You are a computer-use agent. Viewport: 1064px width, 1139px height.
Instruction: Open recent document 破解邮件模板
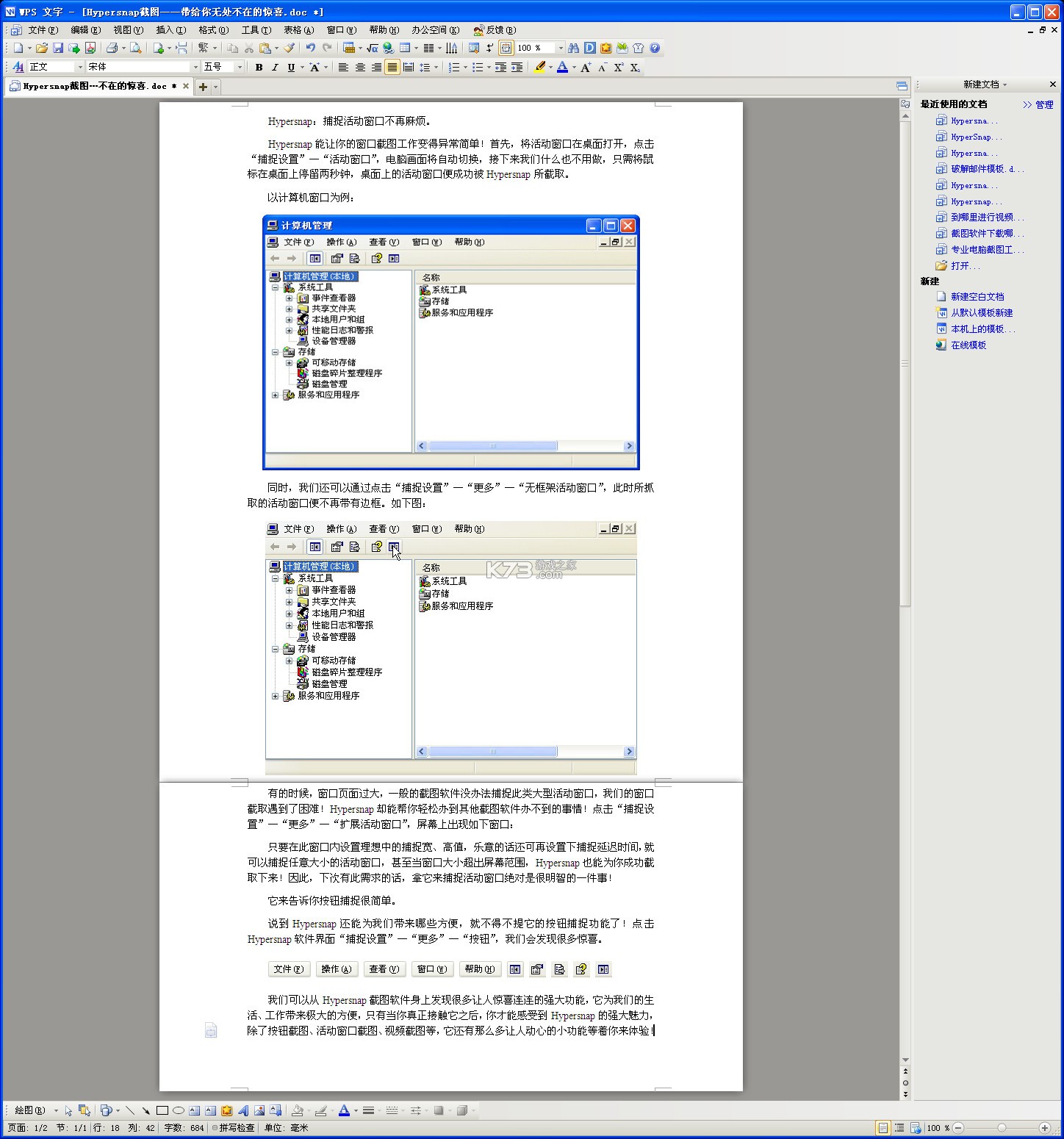986,169
